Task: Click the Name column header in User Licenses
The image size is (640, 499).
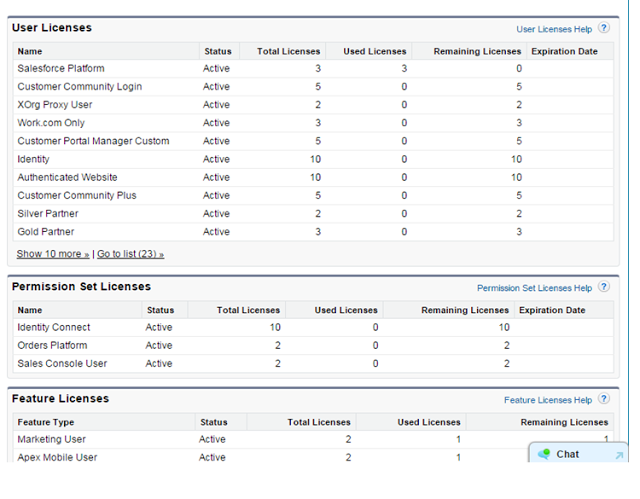Action: click(30, 51)
